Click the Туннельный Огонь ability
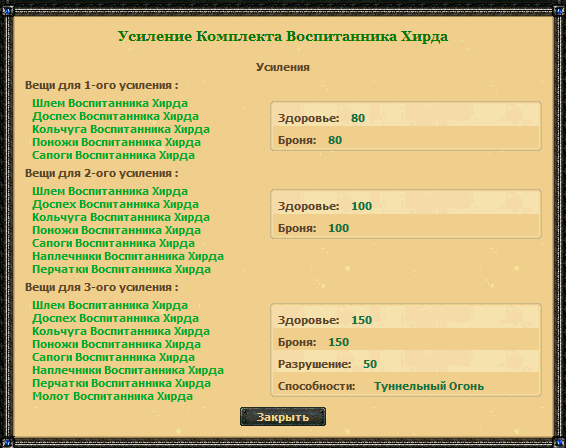Screen dimensions: 566x448 pos(429,386)
